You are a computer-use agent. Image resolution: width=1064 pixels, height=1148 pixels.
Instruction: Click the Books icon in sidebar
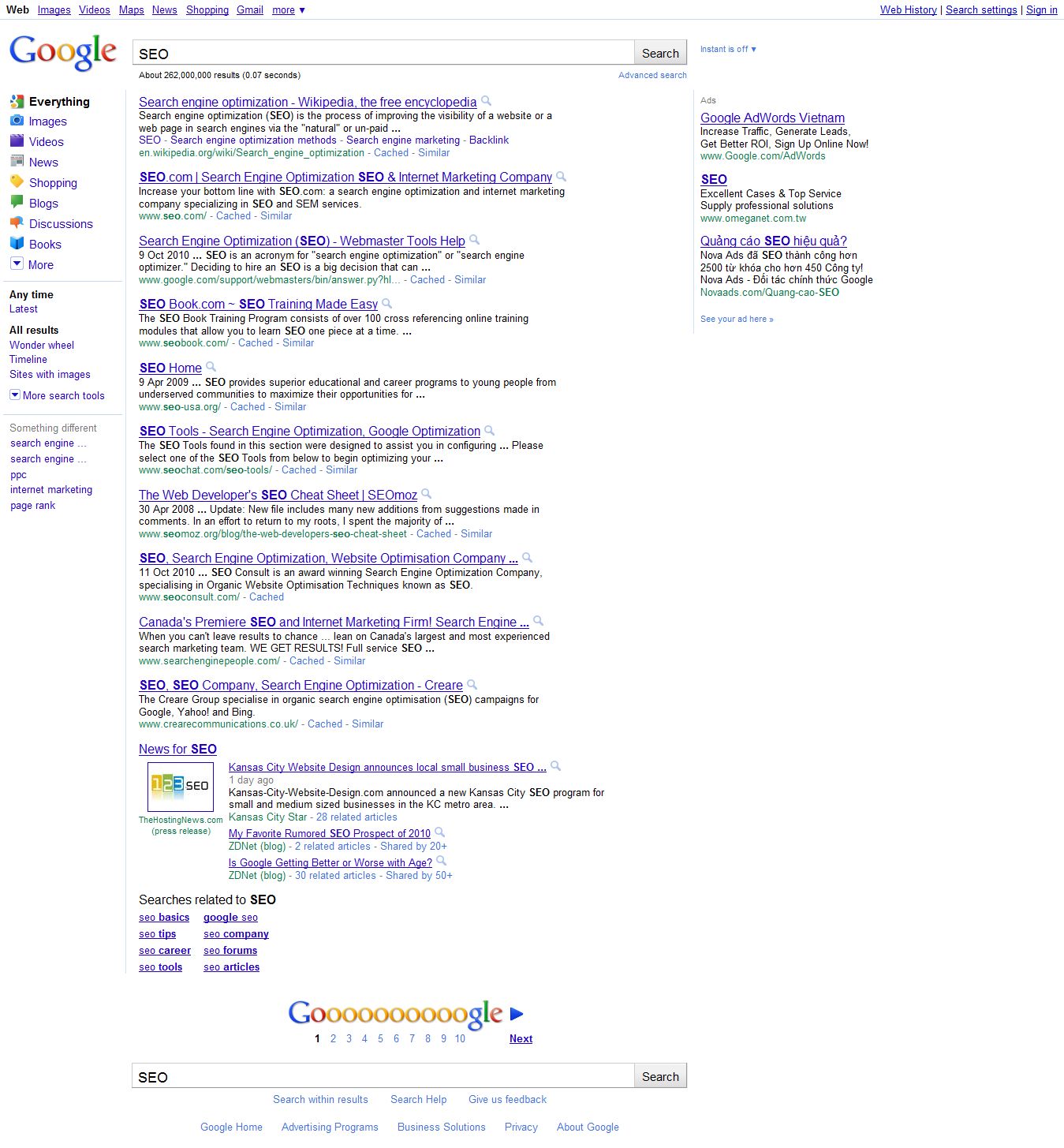point(17,243)
